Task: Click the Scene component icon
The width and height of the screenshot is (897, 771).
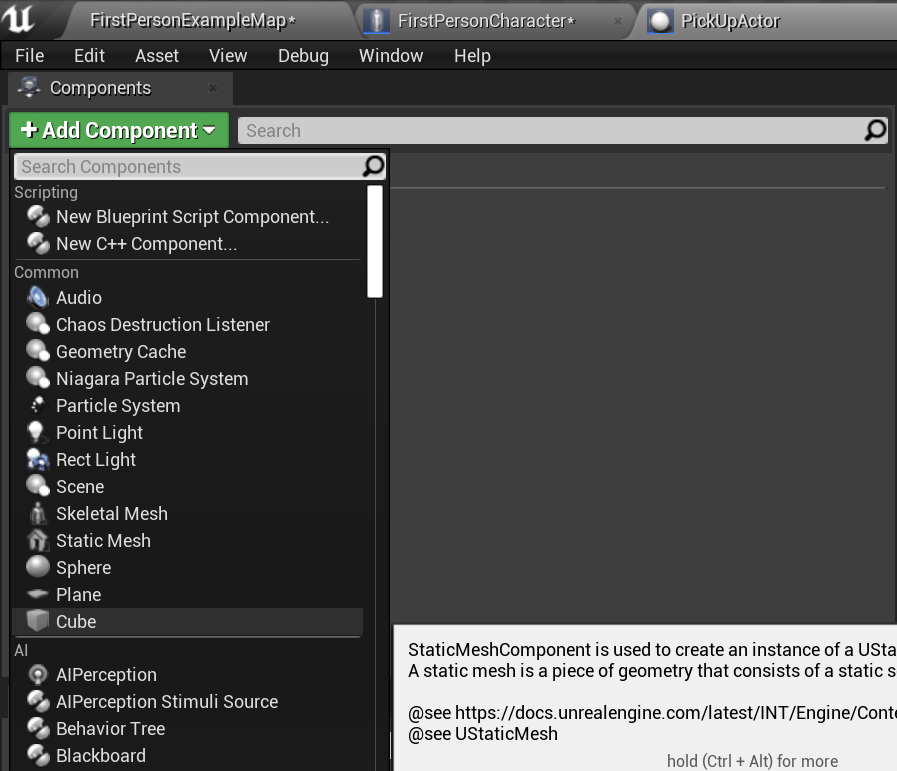Action: click(38, 486)
